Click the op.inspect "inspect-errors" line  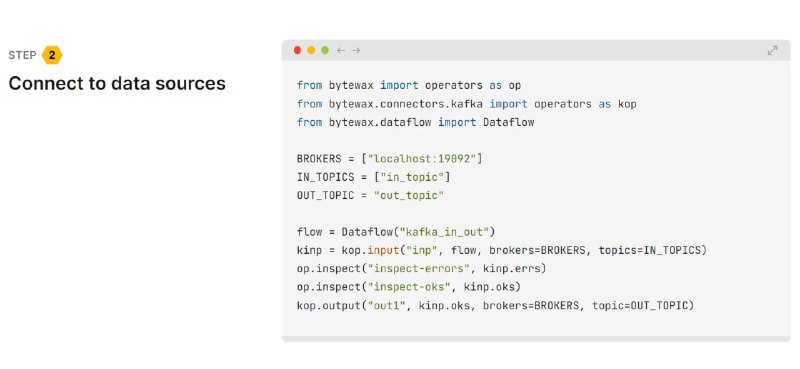pos(421,269)
